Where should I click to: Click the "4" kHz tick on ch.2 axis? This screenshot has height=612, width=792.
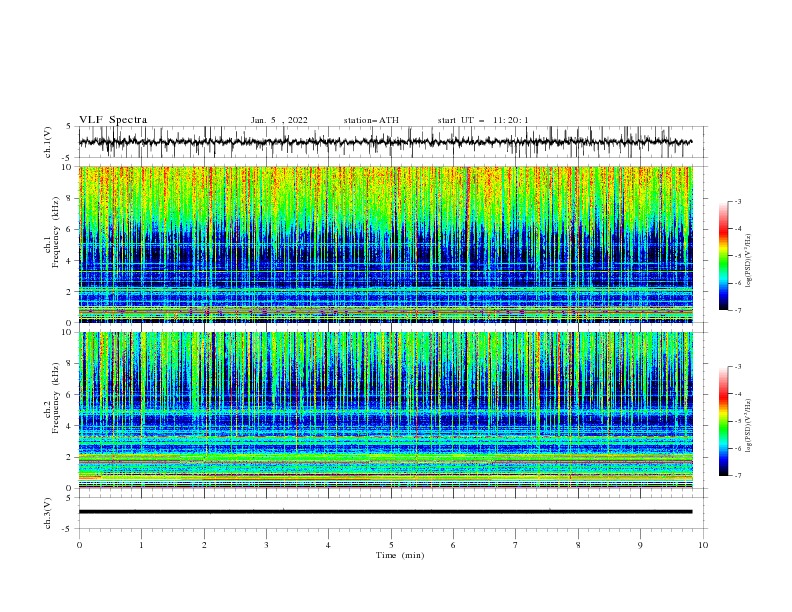tap(70, 426)
